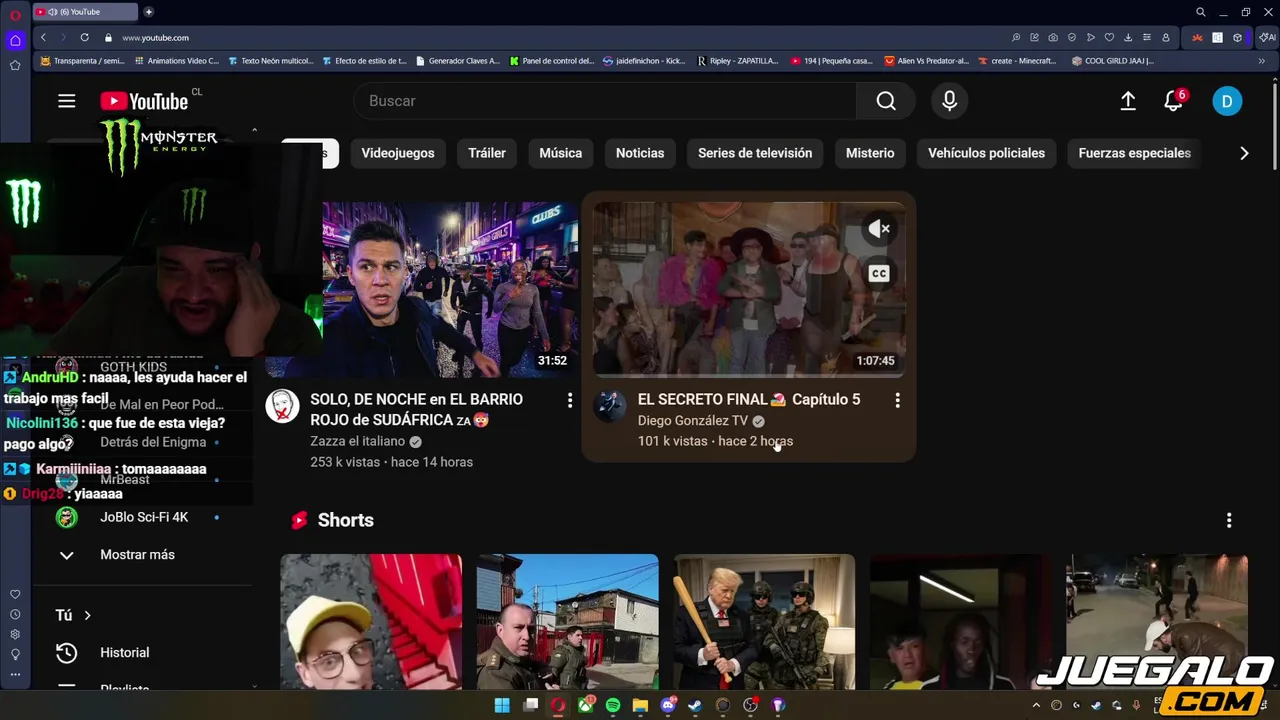Open Ripley - ZAPATILLA... bookmark
The image size is (1280, 720).
pos(737,61)
